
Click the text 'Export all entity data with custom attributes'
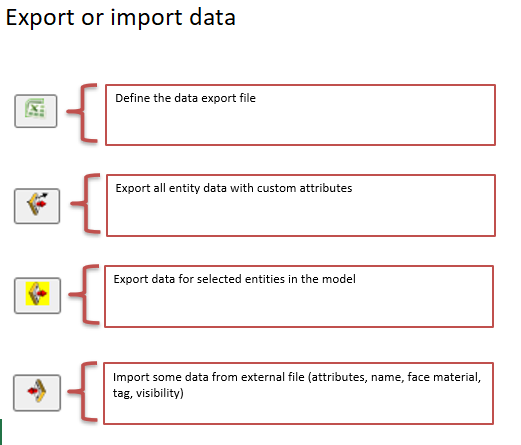tap(234, 188)
